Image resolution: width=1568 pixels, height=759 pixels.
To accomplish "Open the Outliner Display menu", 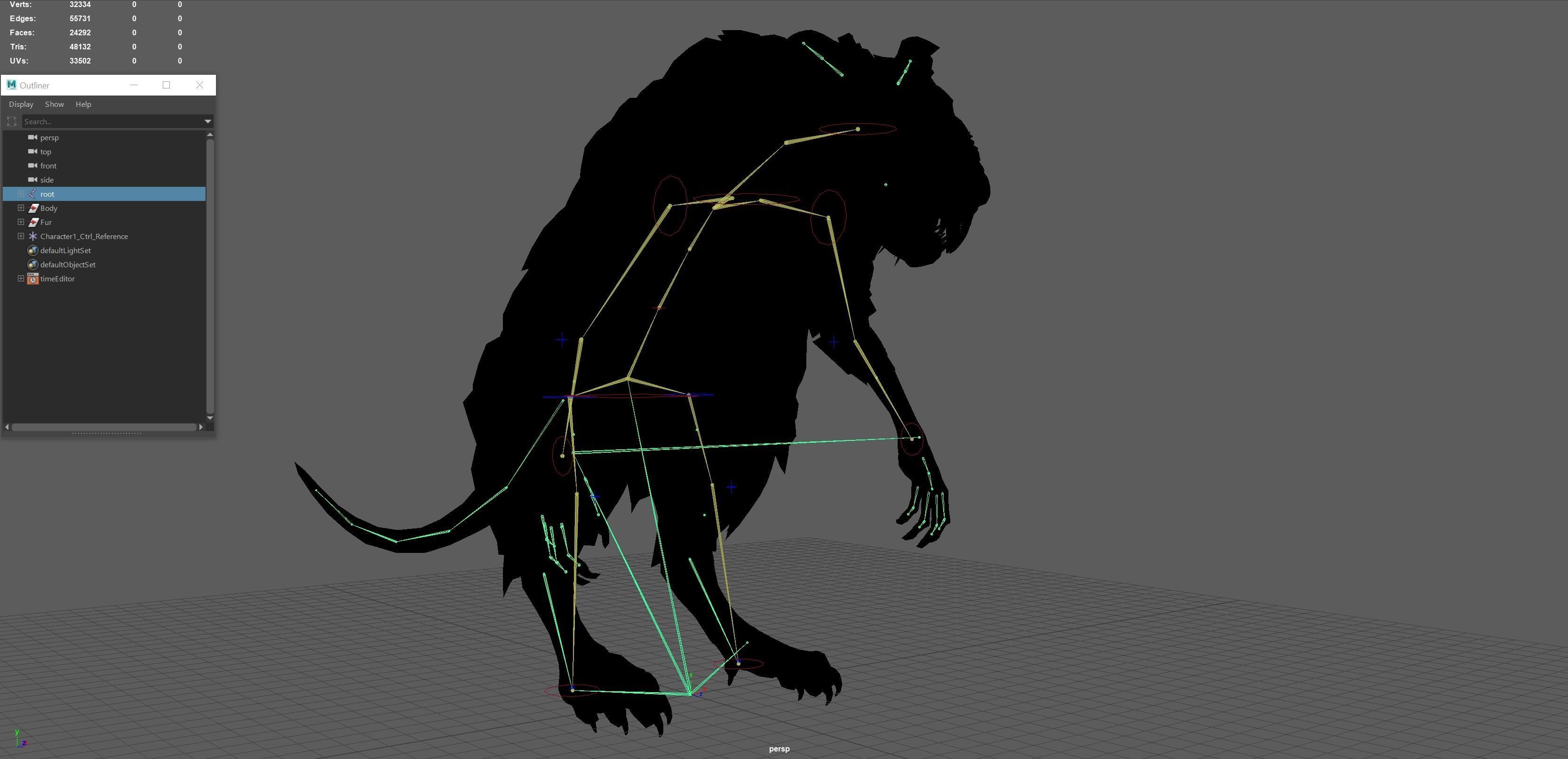I will 21,104.
